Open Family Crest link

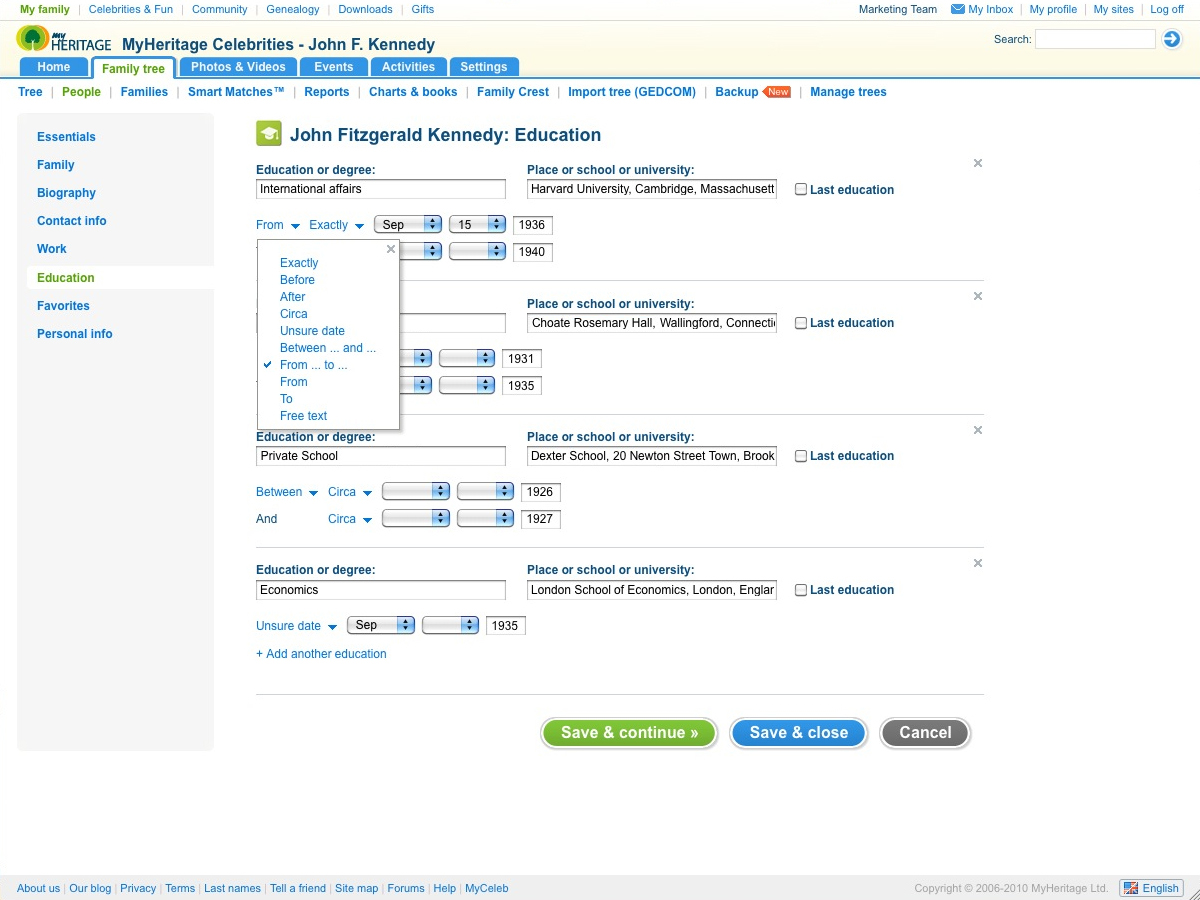click(513, 92)
